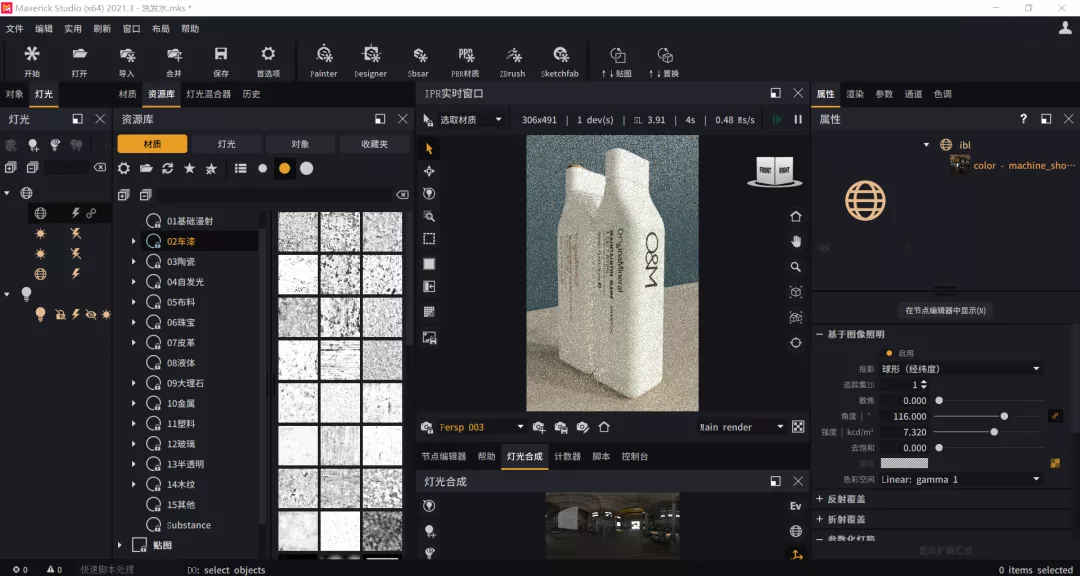
Task: Select the pan hand tool
Action: click(796, 241)
